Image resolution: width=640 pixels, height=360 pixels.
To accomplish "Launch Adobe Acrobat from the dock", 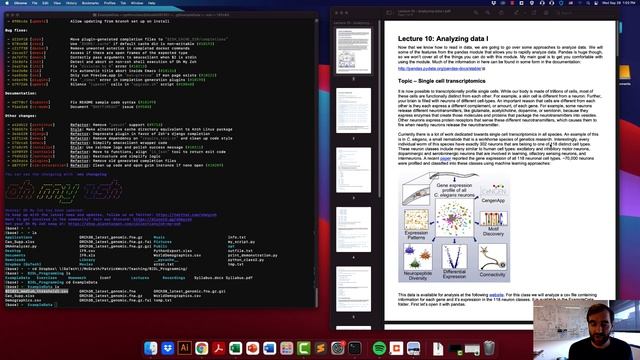I will point(218,348).
